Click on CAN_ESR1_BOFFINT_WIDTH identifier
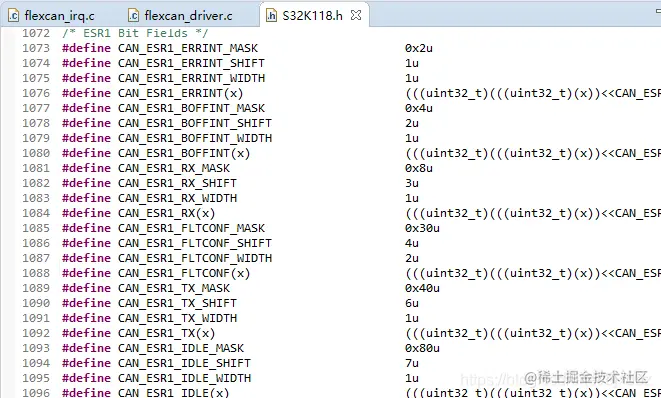 (195, 138)
